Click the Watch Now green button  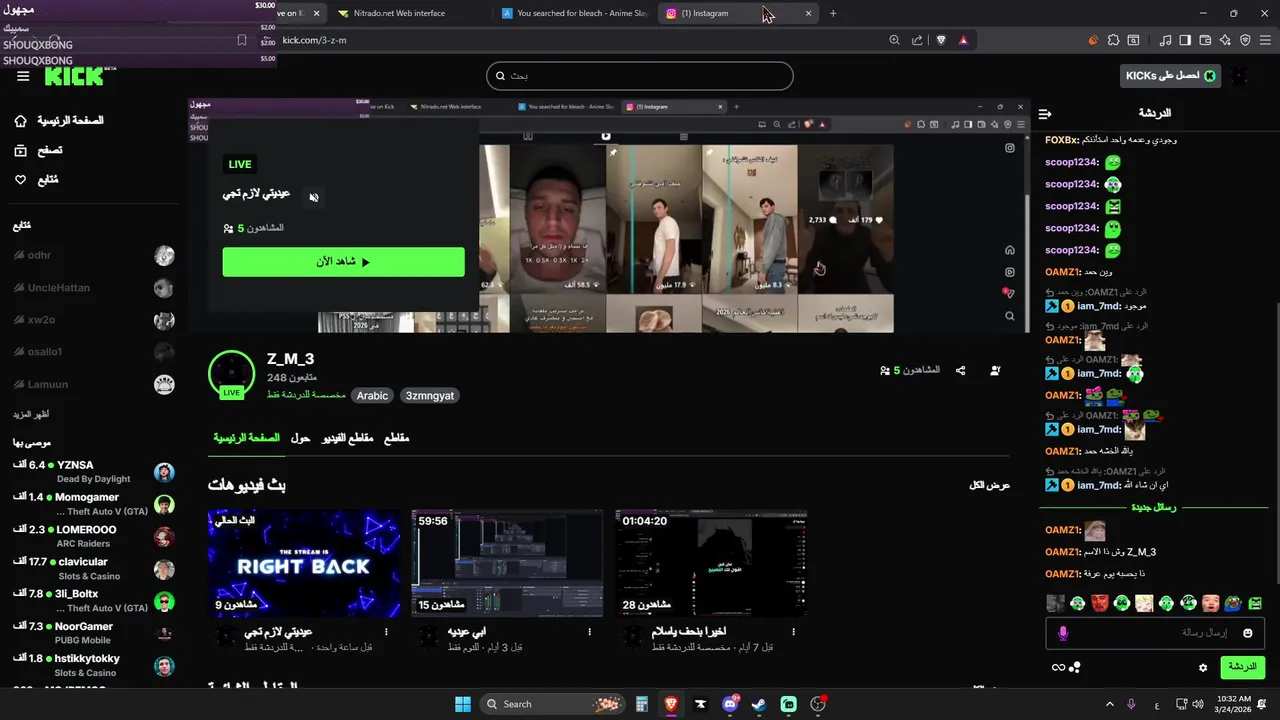coord(343,262)
